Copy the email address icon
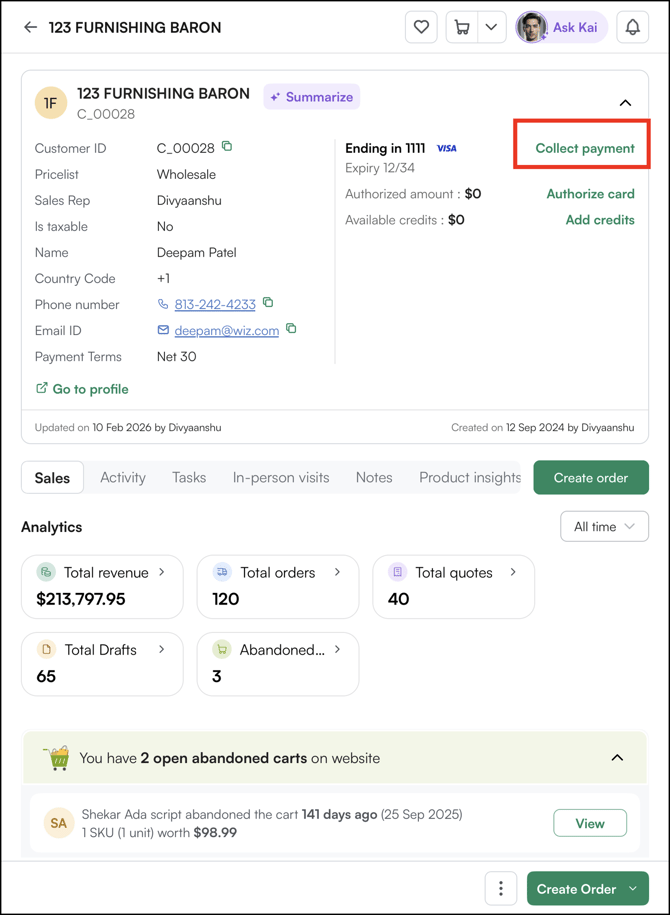This screenshot has height=915, width=670. (x=291, y=329)
